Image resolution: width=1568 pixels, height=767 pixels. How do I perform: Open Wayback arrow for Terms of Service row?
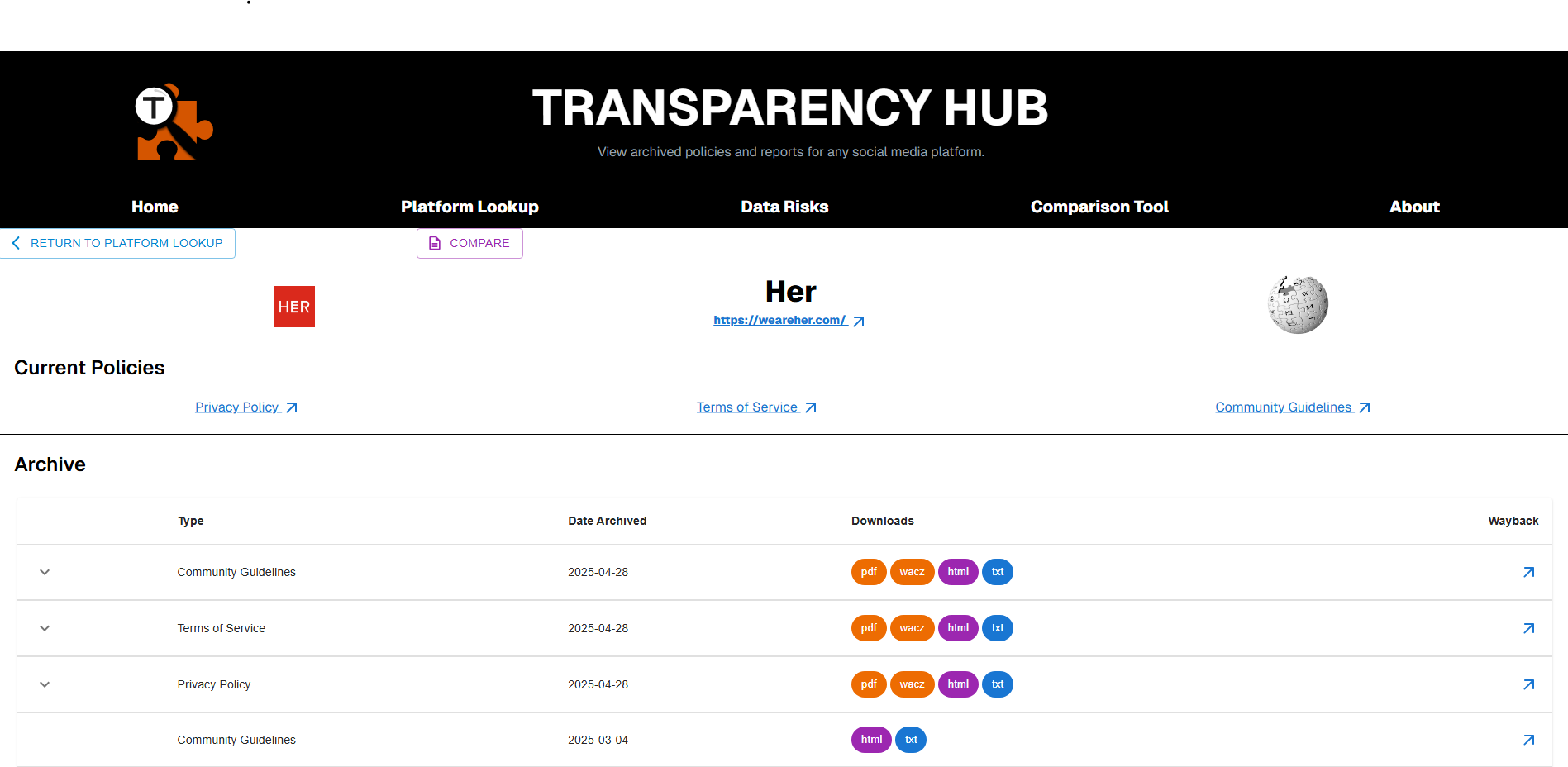[x=1528, y=628]
